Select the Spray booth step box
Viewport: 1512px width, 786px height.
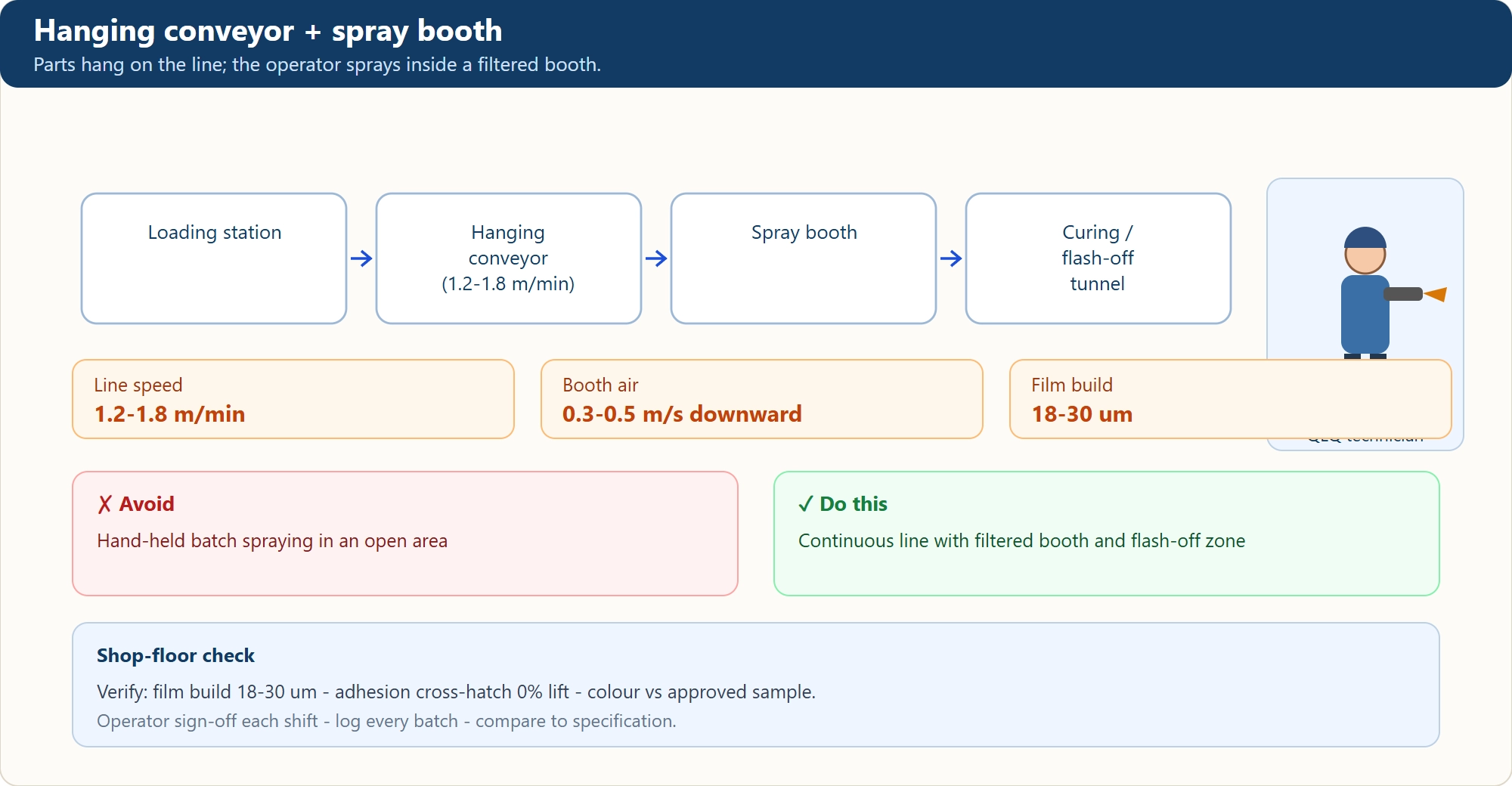click(804, 258)
